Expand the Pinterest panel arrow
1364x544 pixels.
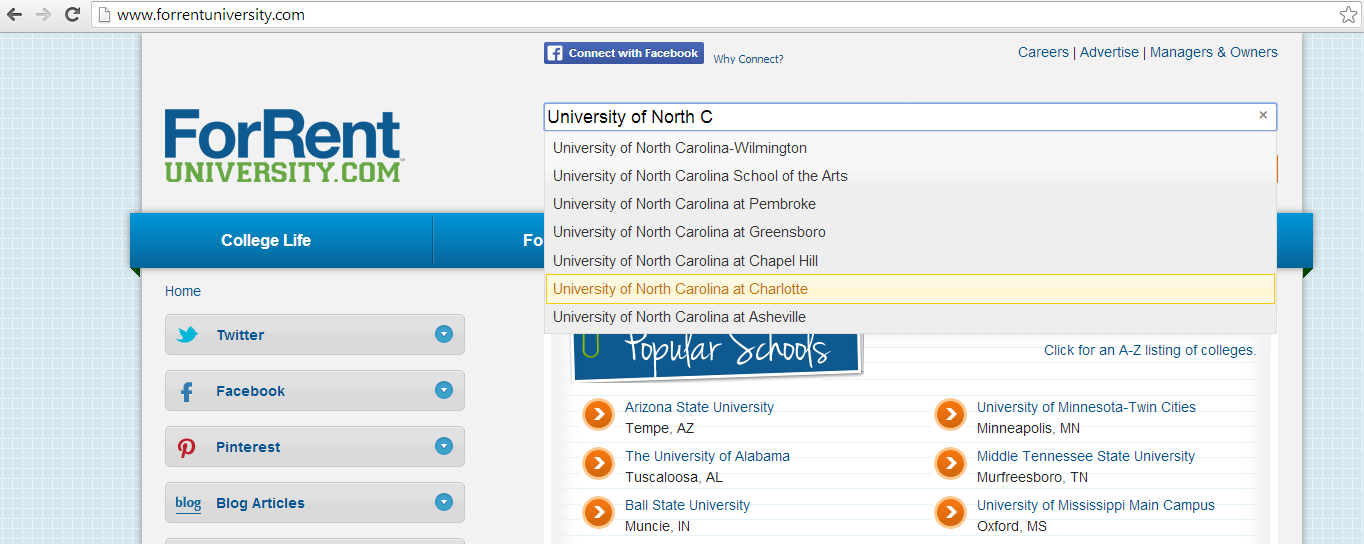coord(444,446)
